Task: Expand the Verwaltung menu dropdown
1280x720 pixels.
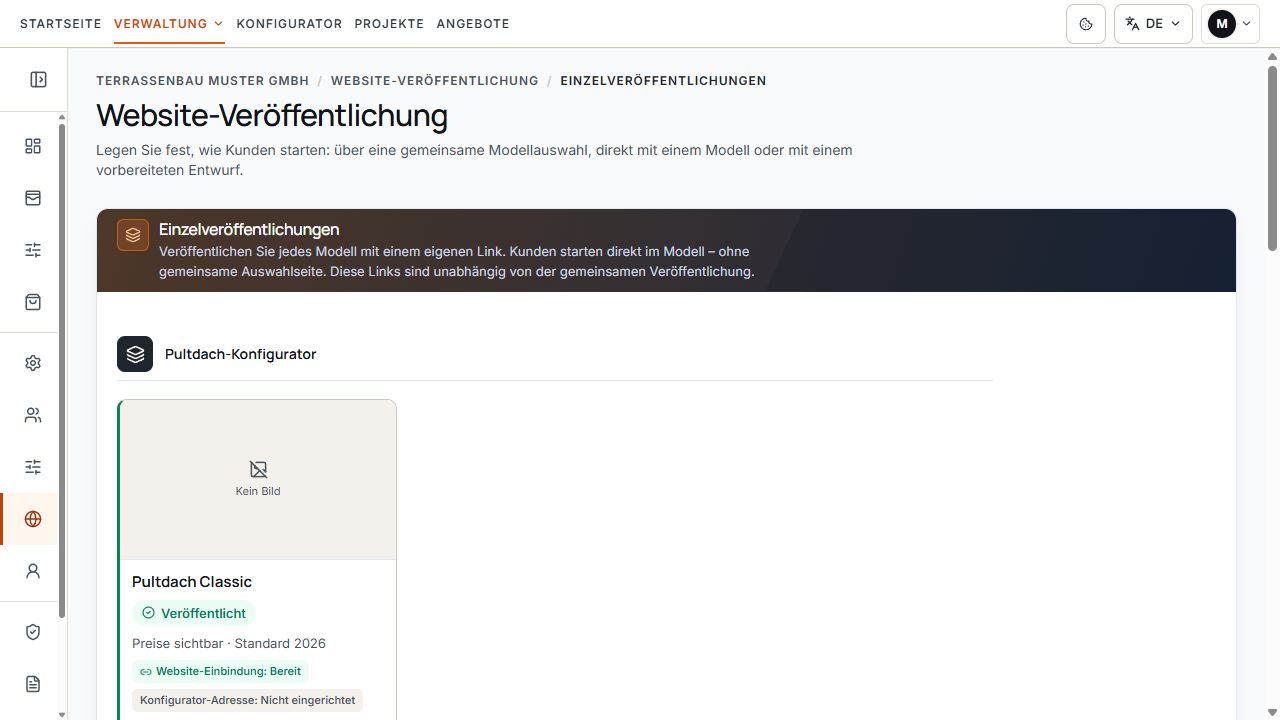Action: [169, 24]
